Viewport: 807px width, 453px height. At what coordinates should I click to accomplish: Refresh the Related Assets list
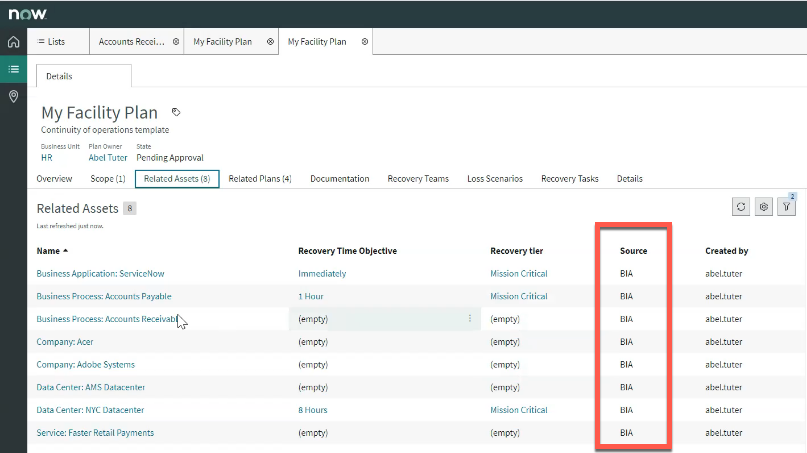tap(741, 206)
